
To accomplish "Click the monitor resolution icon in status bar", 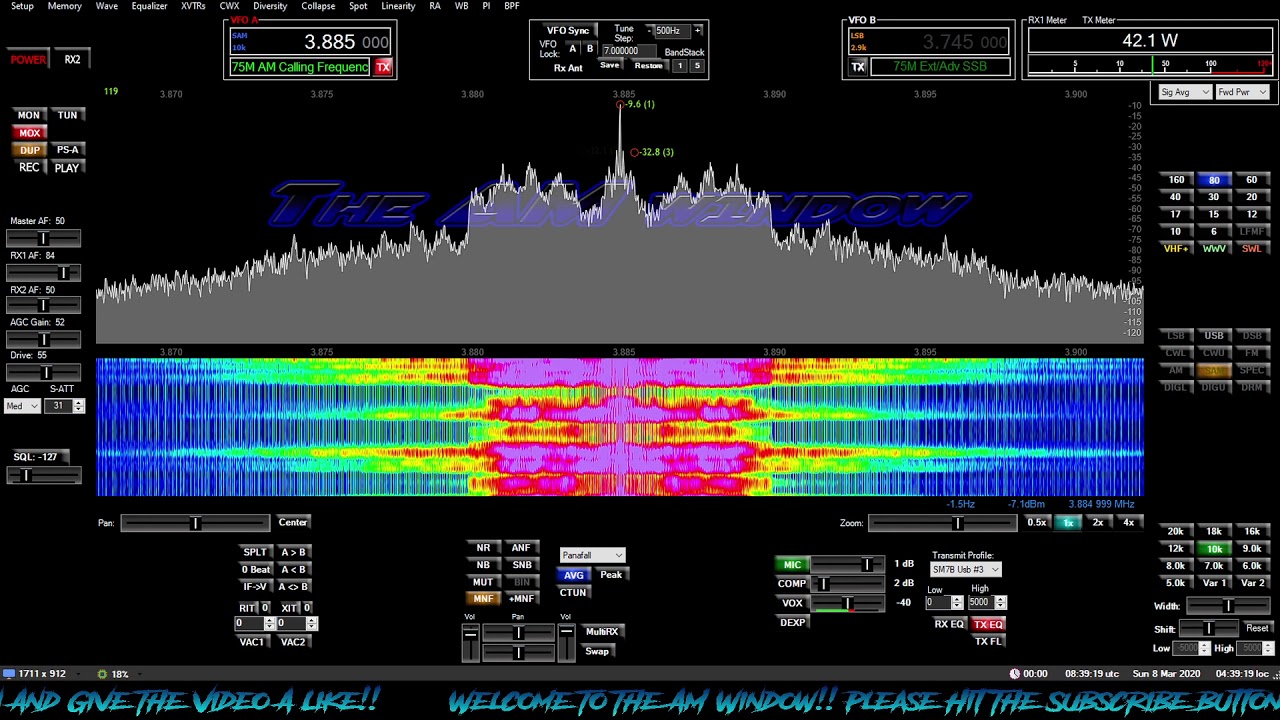I will pos(9,674).
